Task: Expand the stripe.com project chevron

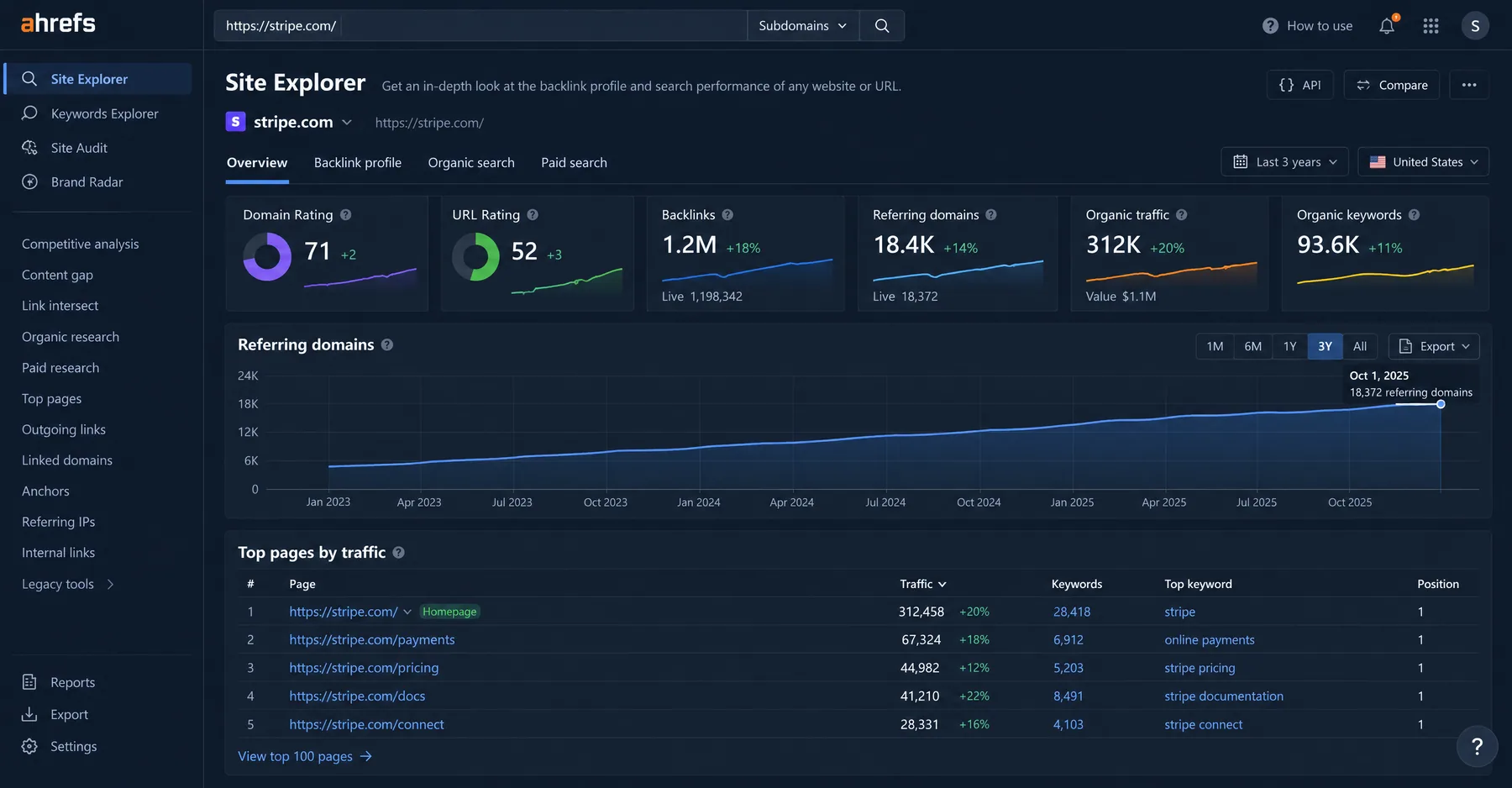Action: [x=347, y=123]
